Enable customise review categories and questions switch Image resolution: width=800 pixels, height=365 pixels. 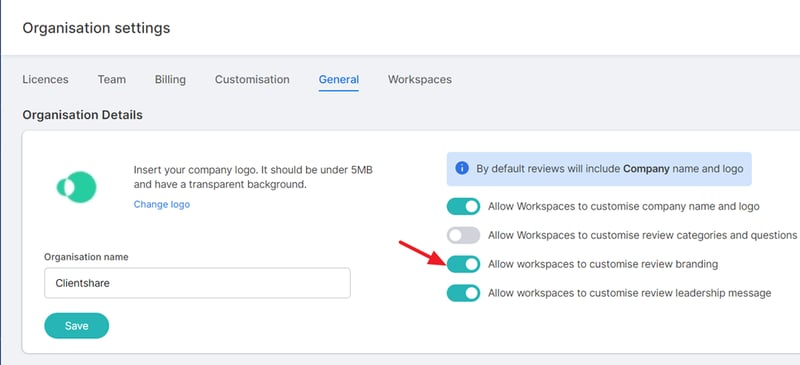click(x=463, y=235)
